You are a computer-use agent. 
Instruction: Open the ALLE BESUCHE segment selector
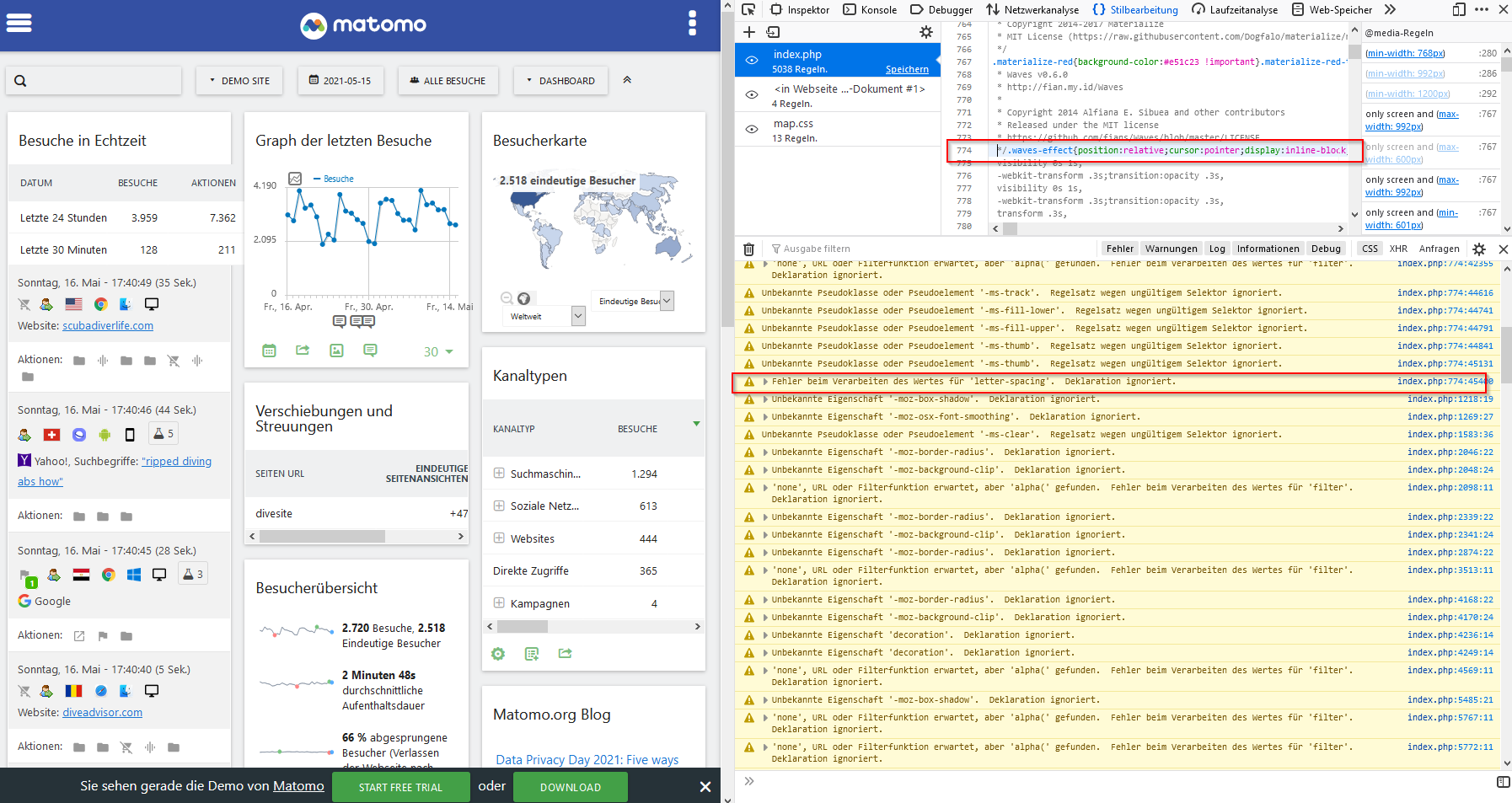tap(448, 81)
